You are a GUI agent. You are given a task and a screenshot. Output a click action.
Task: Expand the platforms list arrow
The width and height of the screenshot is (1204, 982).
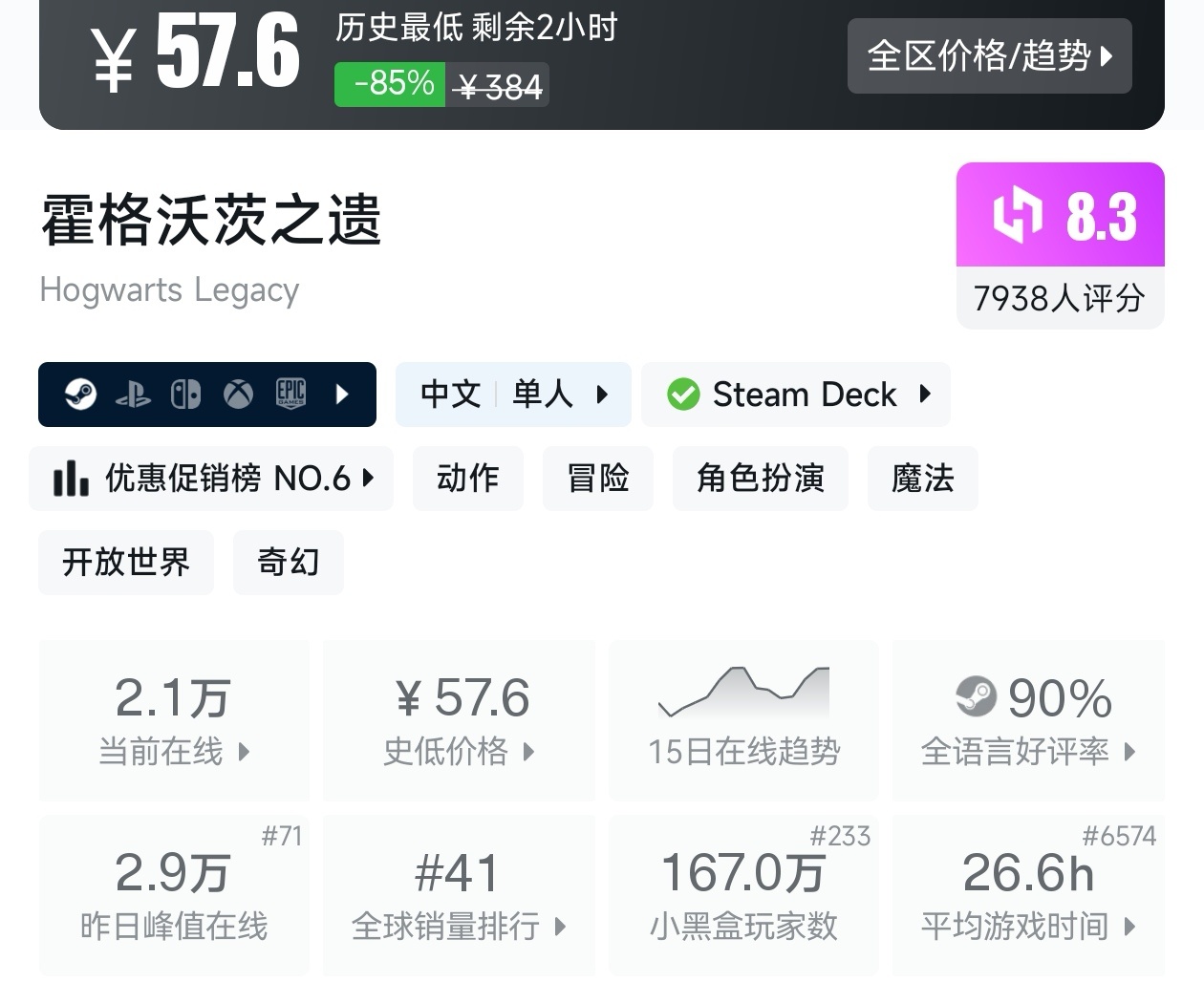[x=342, y=394]
